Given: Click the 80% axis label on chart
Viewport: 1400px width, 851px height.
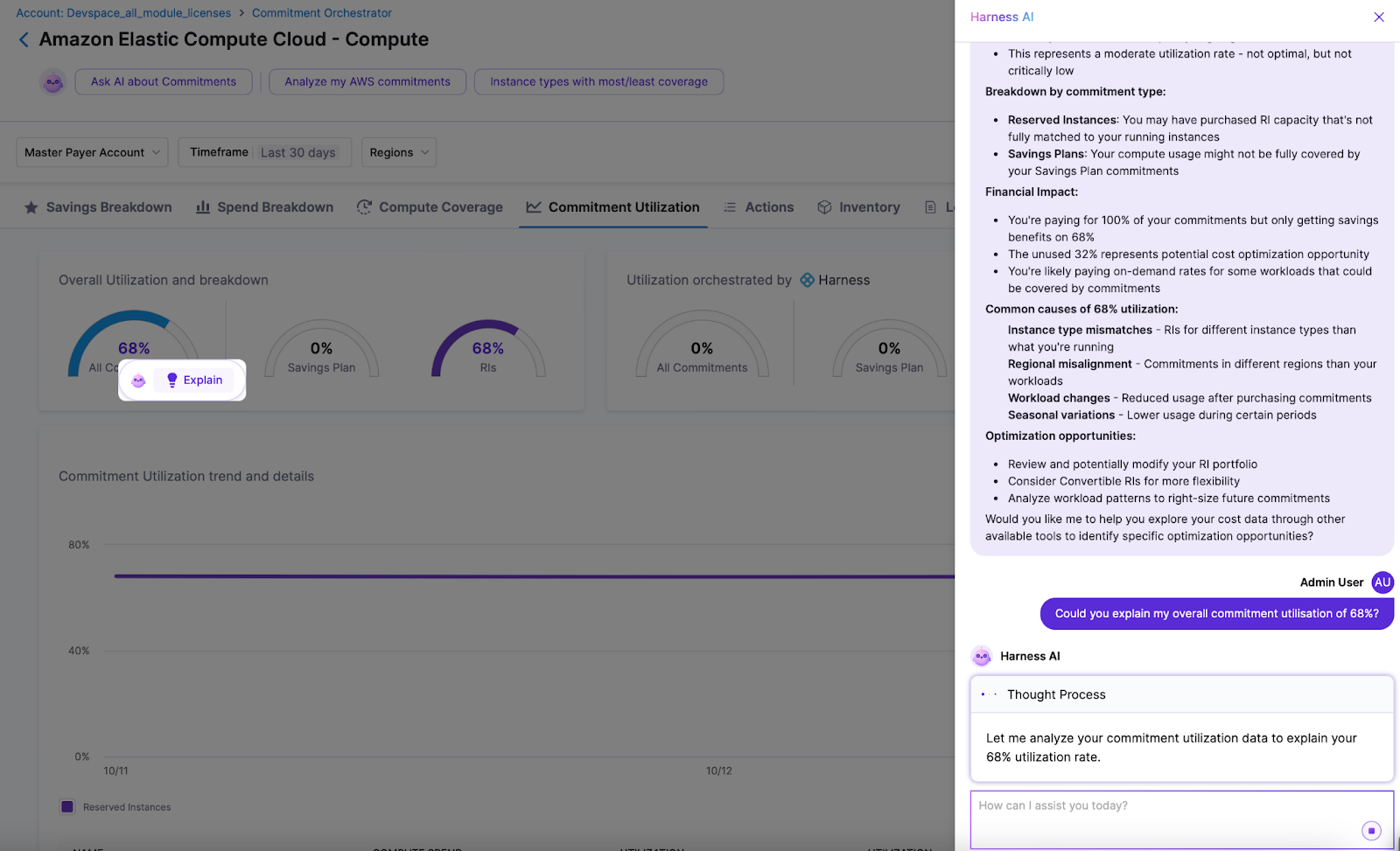Looking at the screenshot, I should pos(79,545).
